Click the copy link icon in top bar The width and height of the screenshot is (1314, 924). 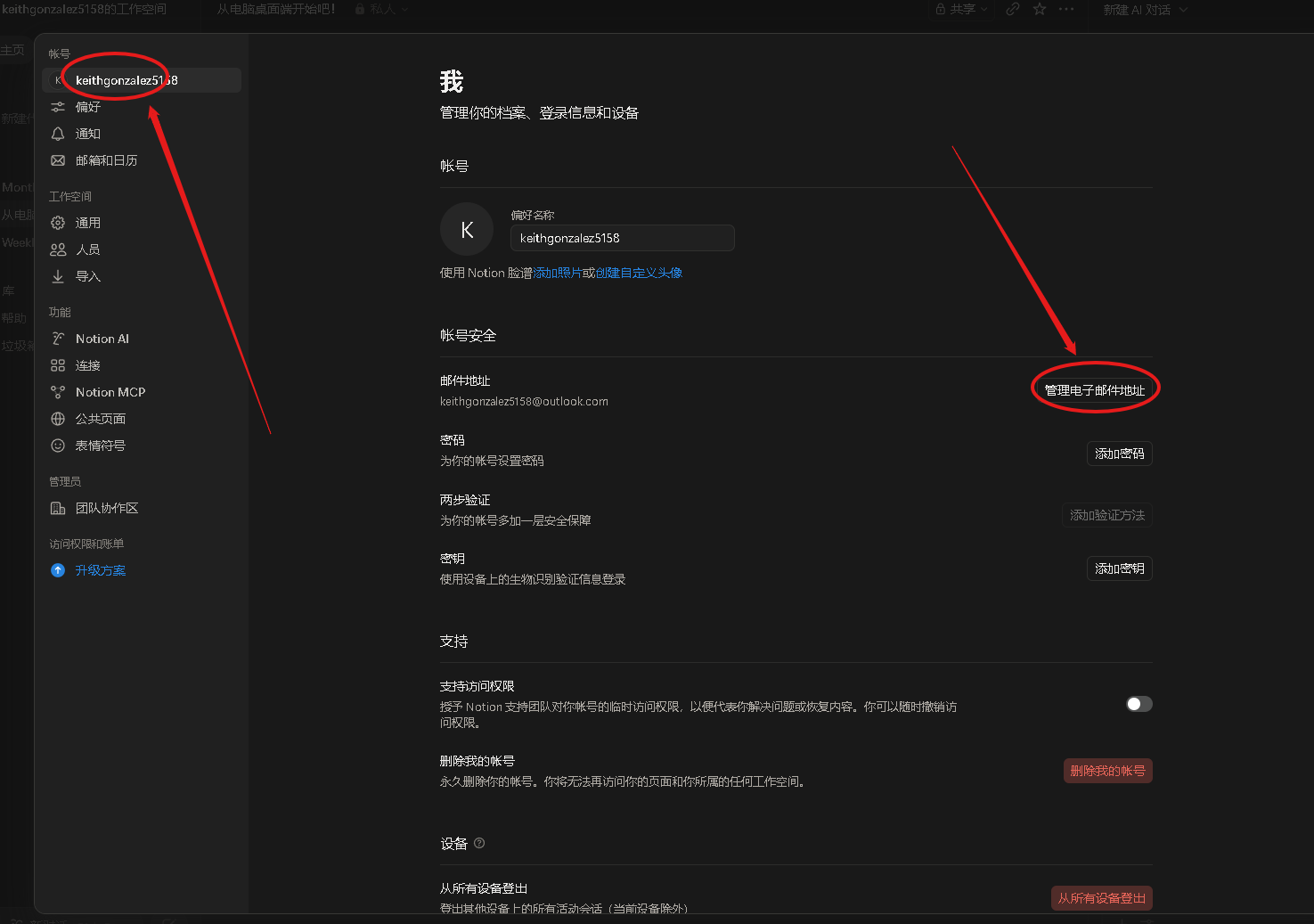click(x=1013, y=9)
